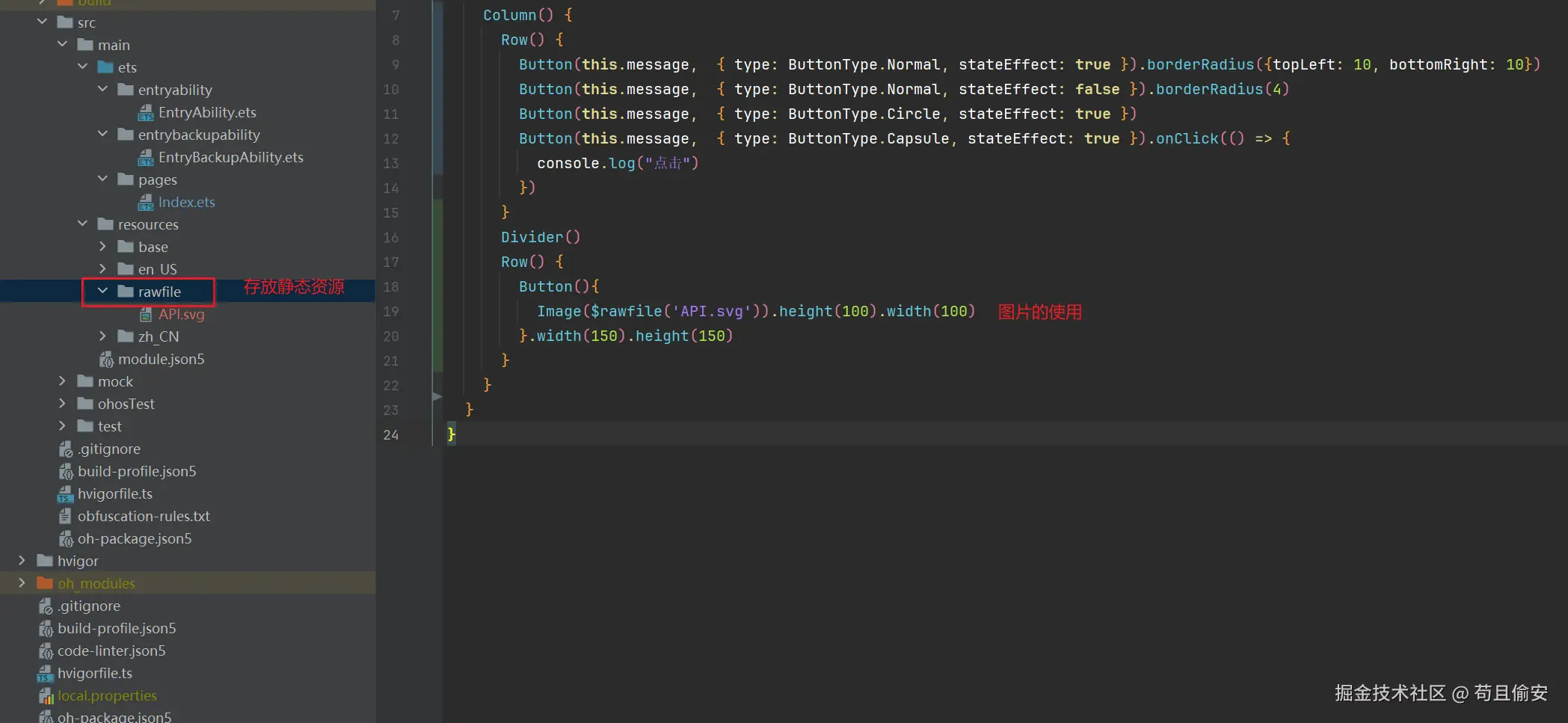The width and height of the screenshot is (1568, 723).
Task: Click line number 16 in the gutter
Action: (x=391, y=237)
